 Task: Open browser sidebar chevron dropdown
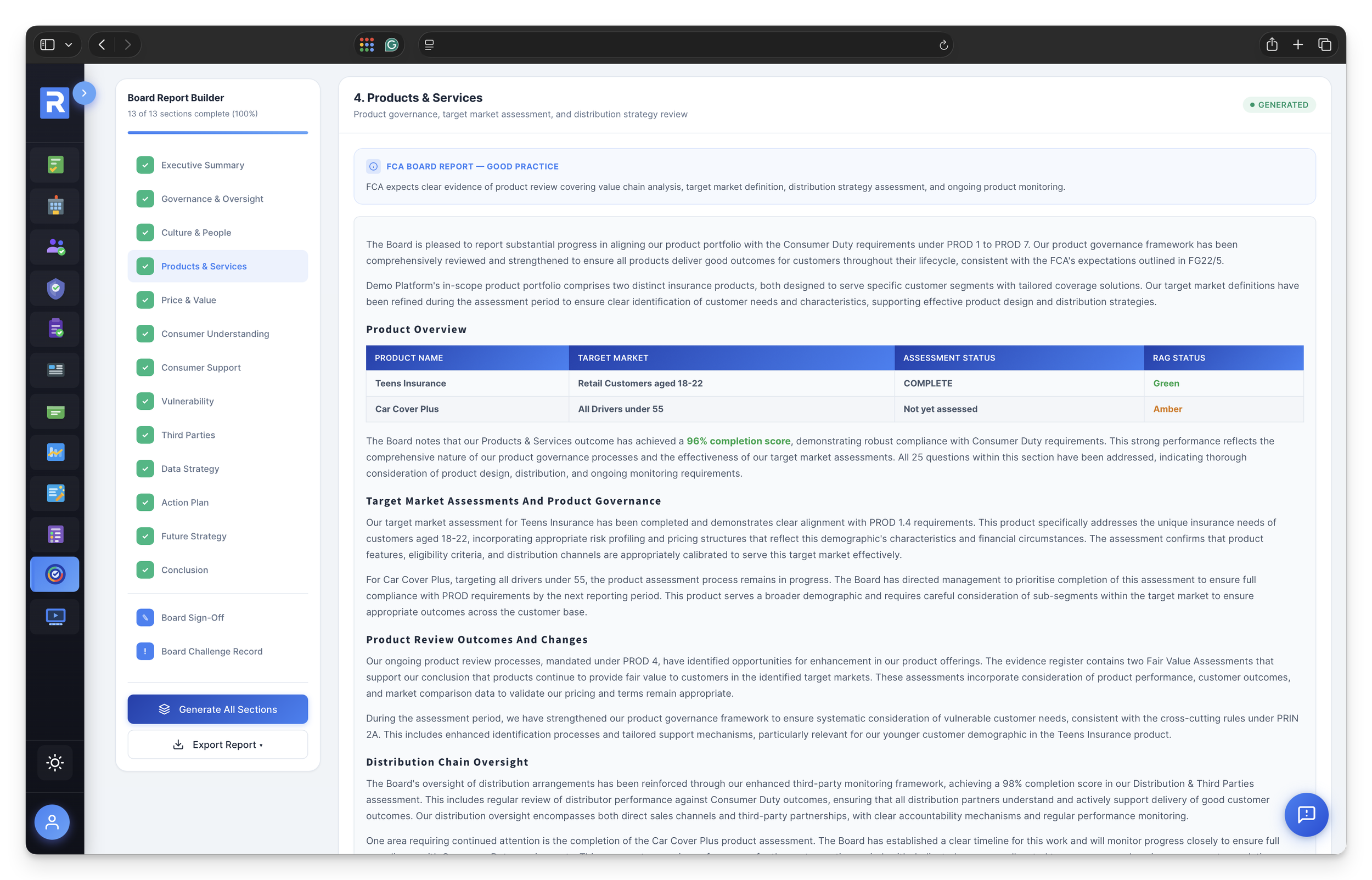tap(69, 44)
